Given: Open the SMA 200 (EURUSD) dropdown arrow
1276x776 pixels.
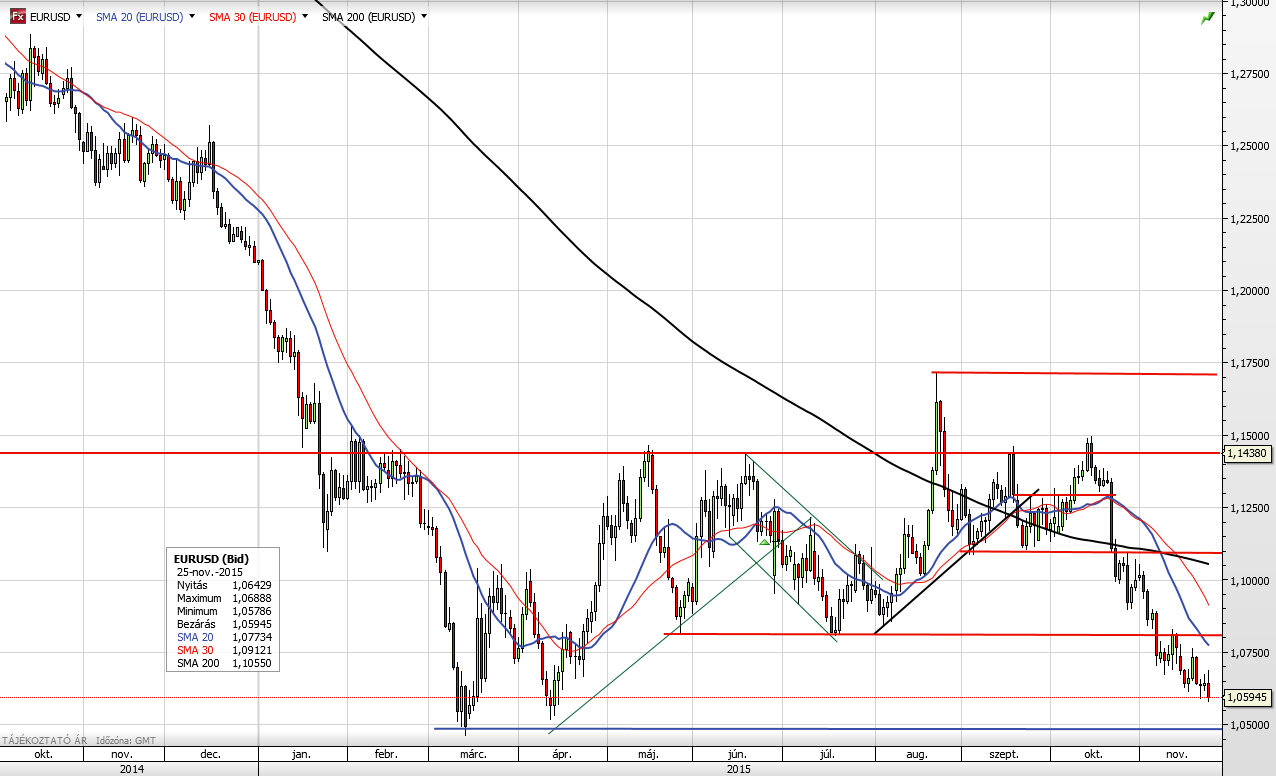Looking at the screenshot, I should (424, 17).
